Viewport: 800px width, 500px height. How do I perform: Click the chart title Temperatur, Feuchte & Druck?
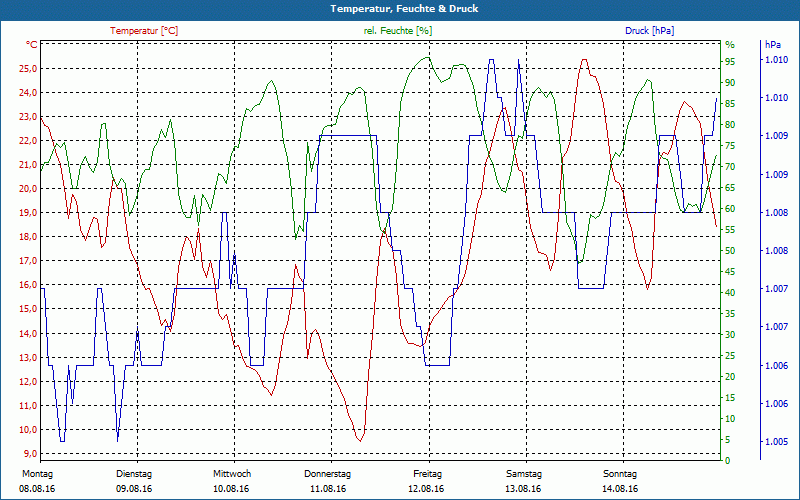(x=404, y=9)
